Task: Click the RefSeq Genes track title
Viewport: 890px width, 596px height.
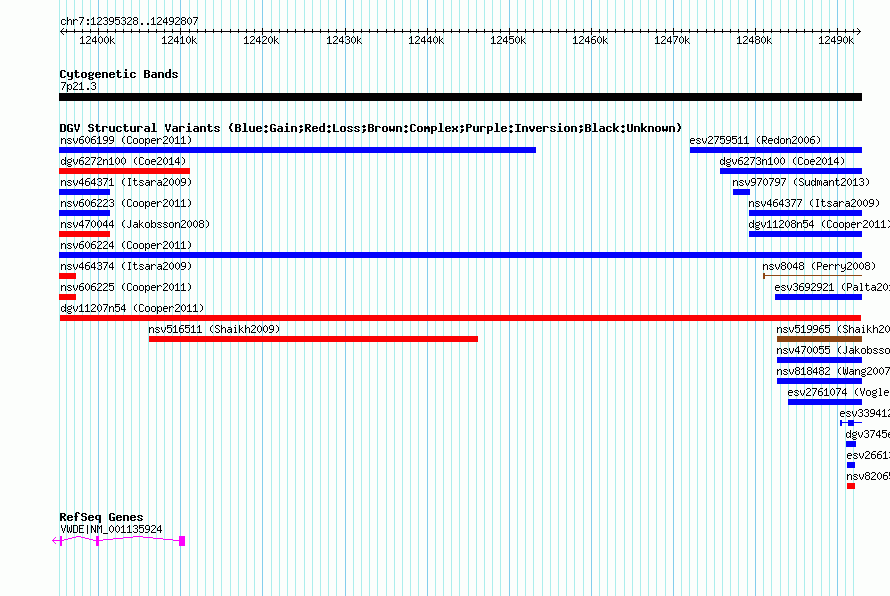Action: [x=101, y=517]
